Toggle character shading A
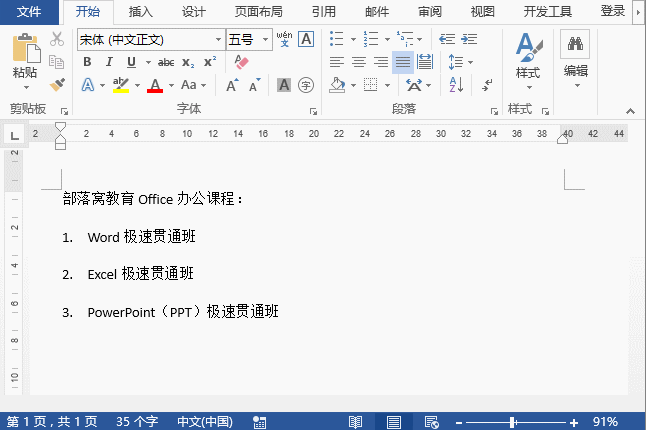The height and width of the screenshot is (430, 646). (x=284, y=85)
